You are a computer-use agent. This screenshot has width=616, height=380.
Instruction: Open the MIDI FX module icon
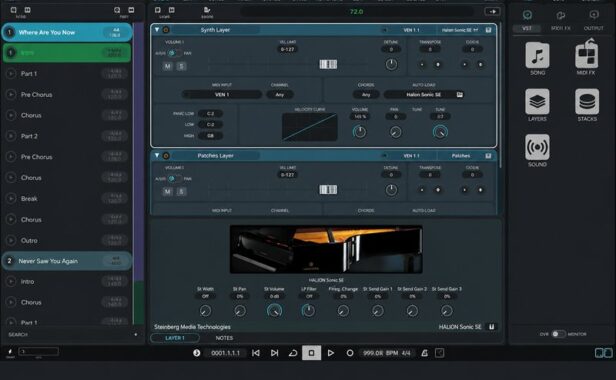tap(587, 54)
